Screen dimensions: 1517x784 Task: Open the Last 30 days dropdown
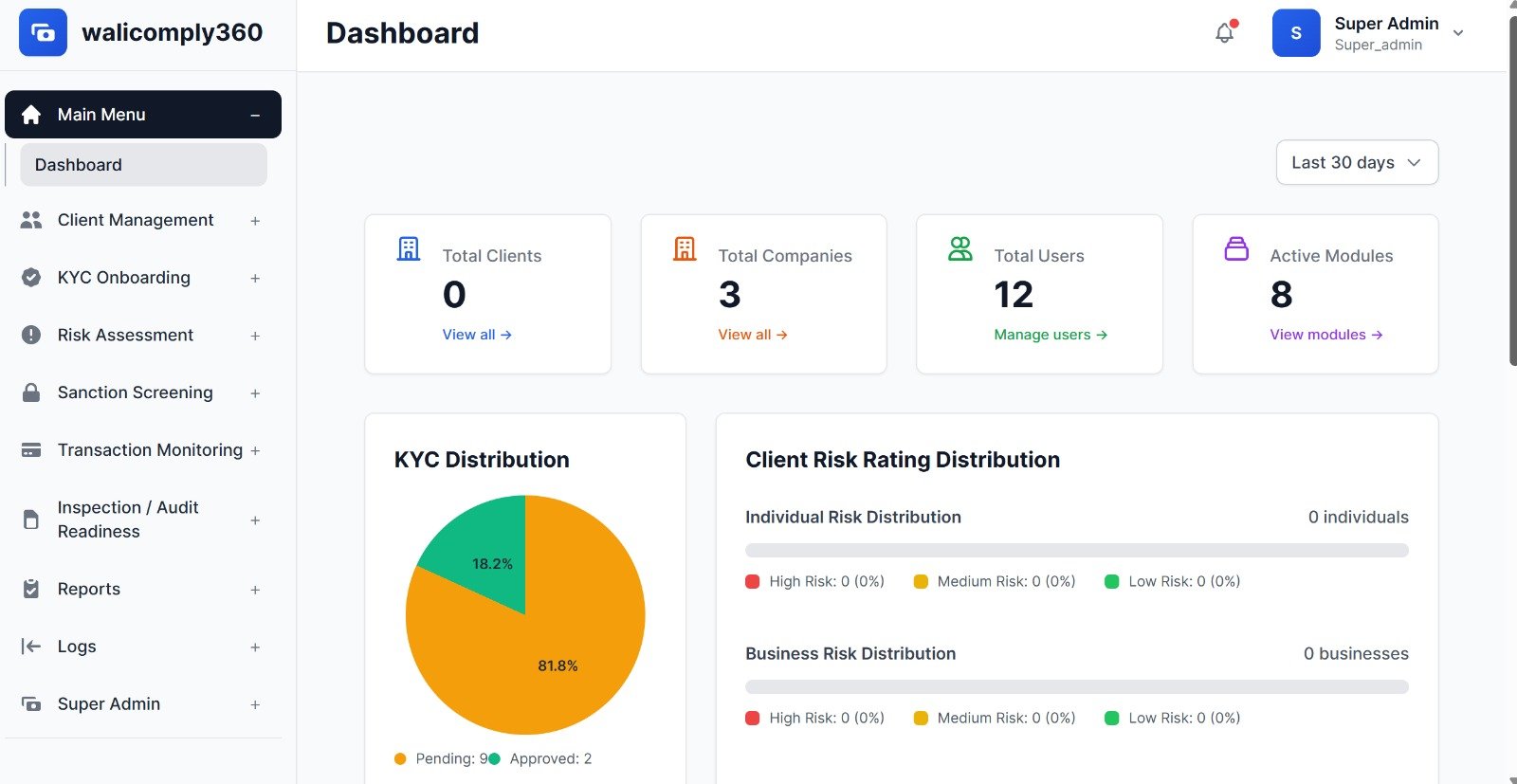[1357, 163]
